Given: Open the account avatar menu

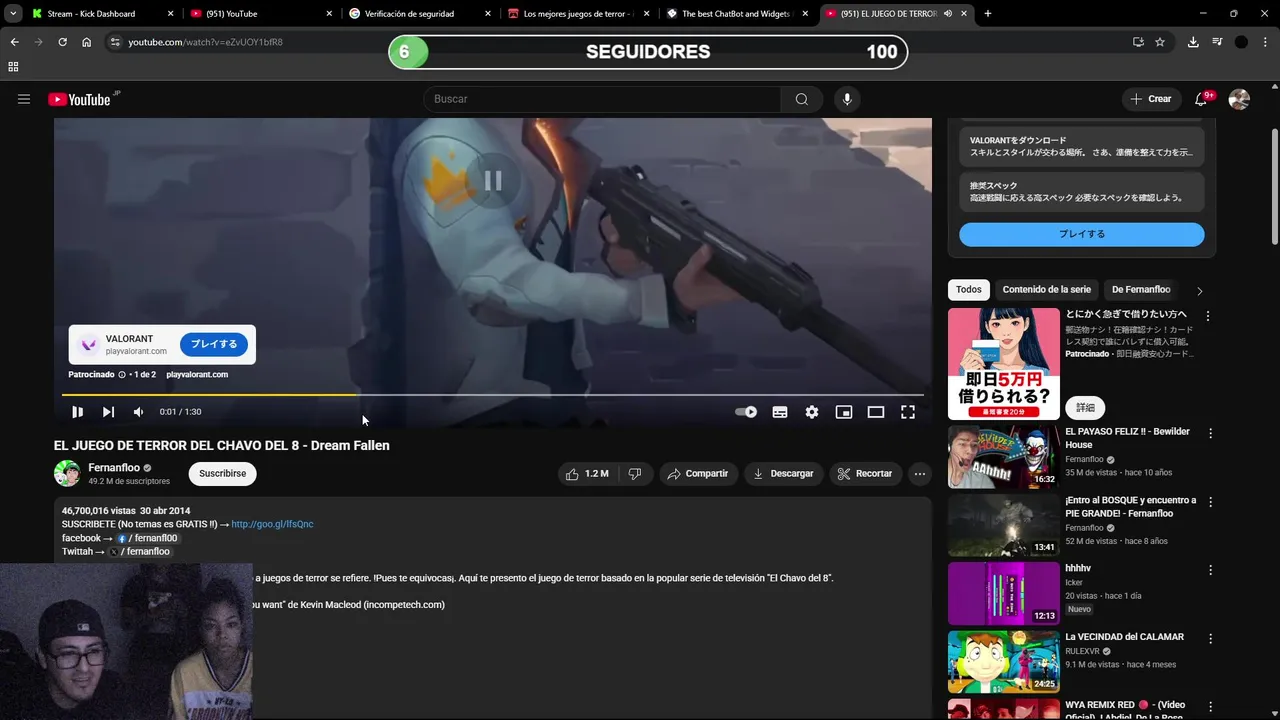Looking at the screenshot, I should 1239,99.
